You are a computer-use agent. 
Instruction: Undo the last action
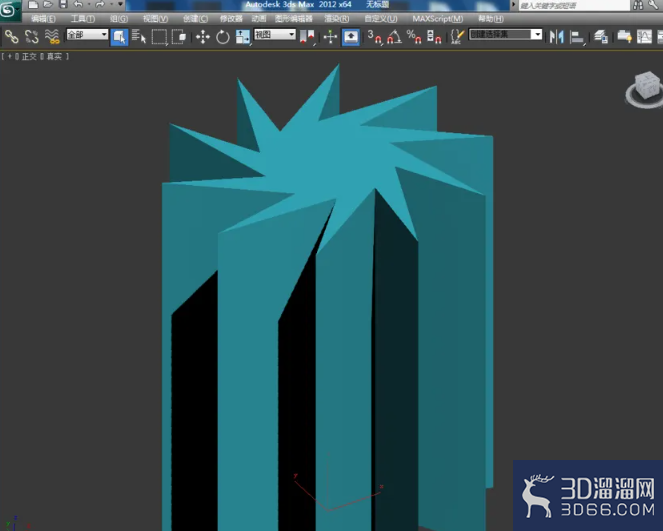pyautogui.click(x=78, y=5)
